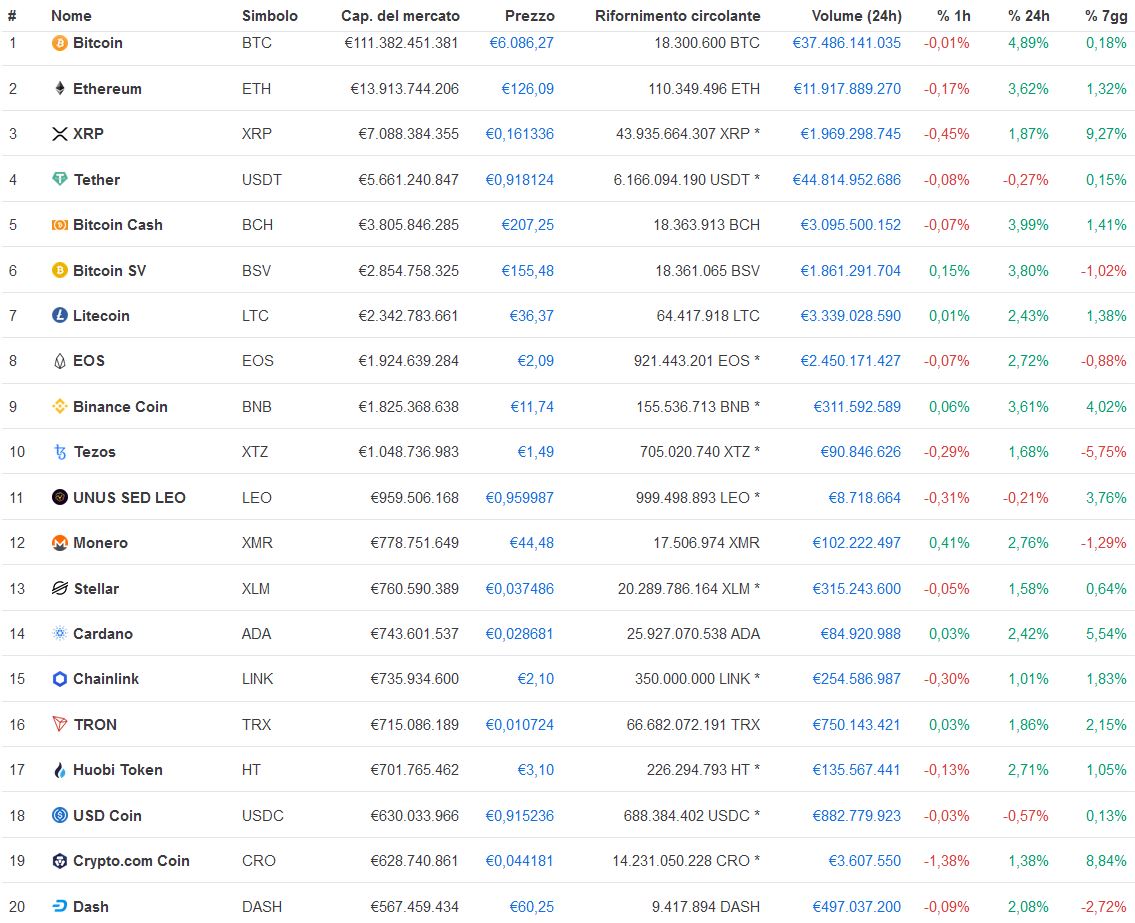
Task: Select Cardano market cap €743.601.537
Action: pyautogui.click(x=415, y=633)
